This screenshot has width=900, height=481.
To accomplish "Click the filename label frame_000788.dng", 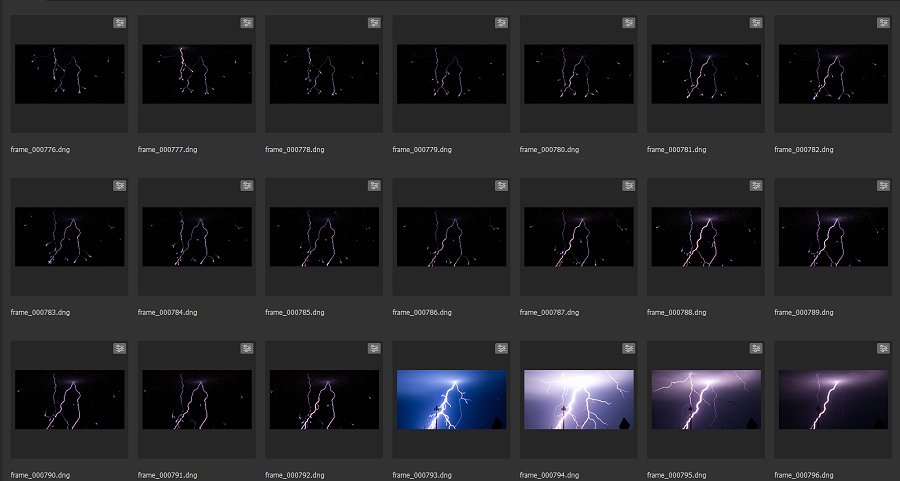I will click(x=677, y=312).
